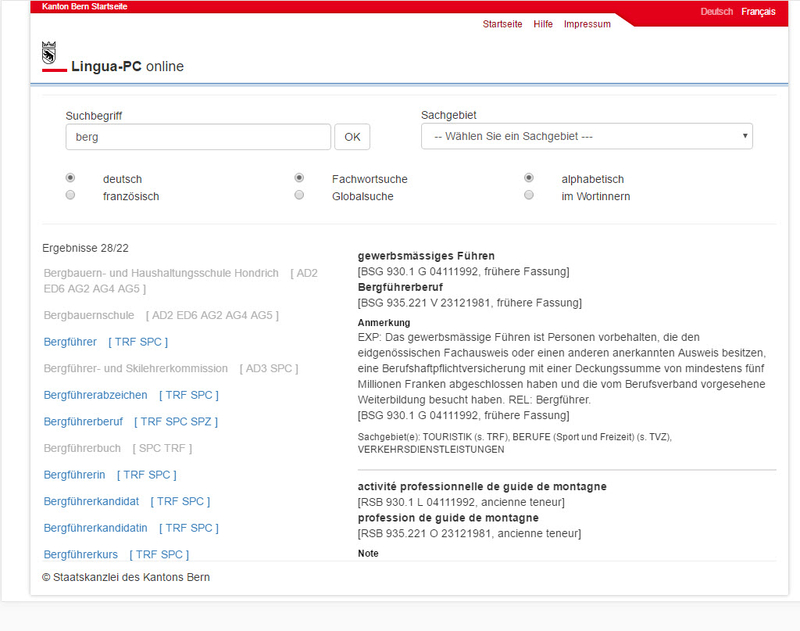Open the Impressum page
This screenshot has width=800, height=631.
587,24
